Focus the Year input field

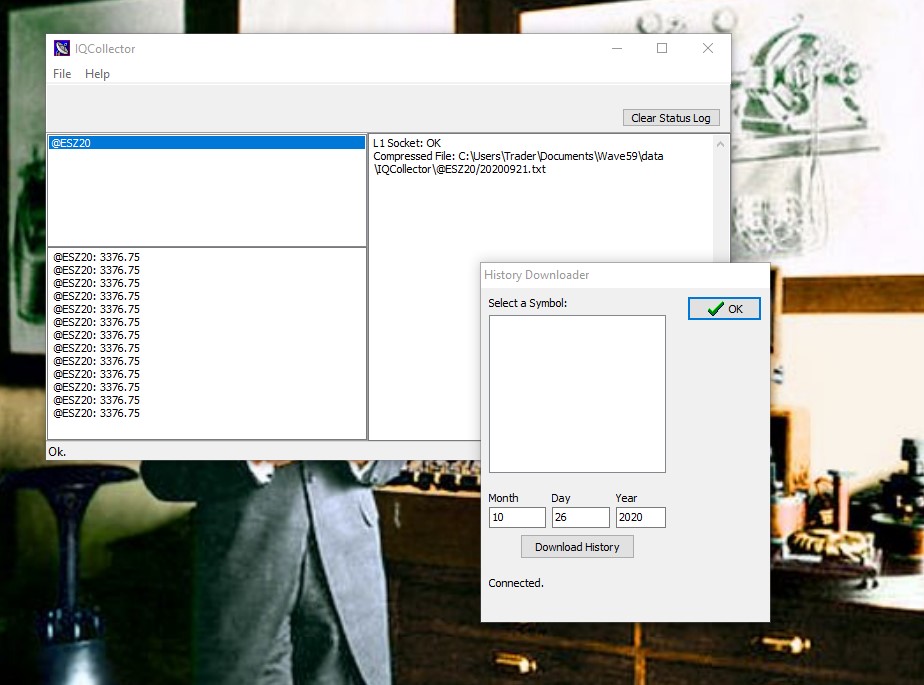641,517
